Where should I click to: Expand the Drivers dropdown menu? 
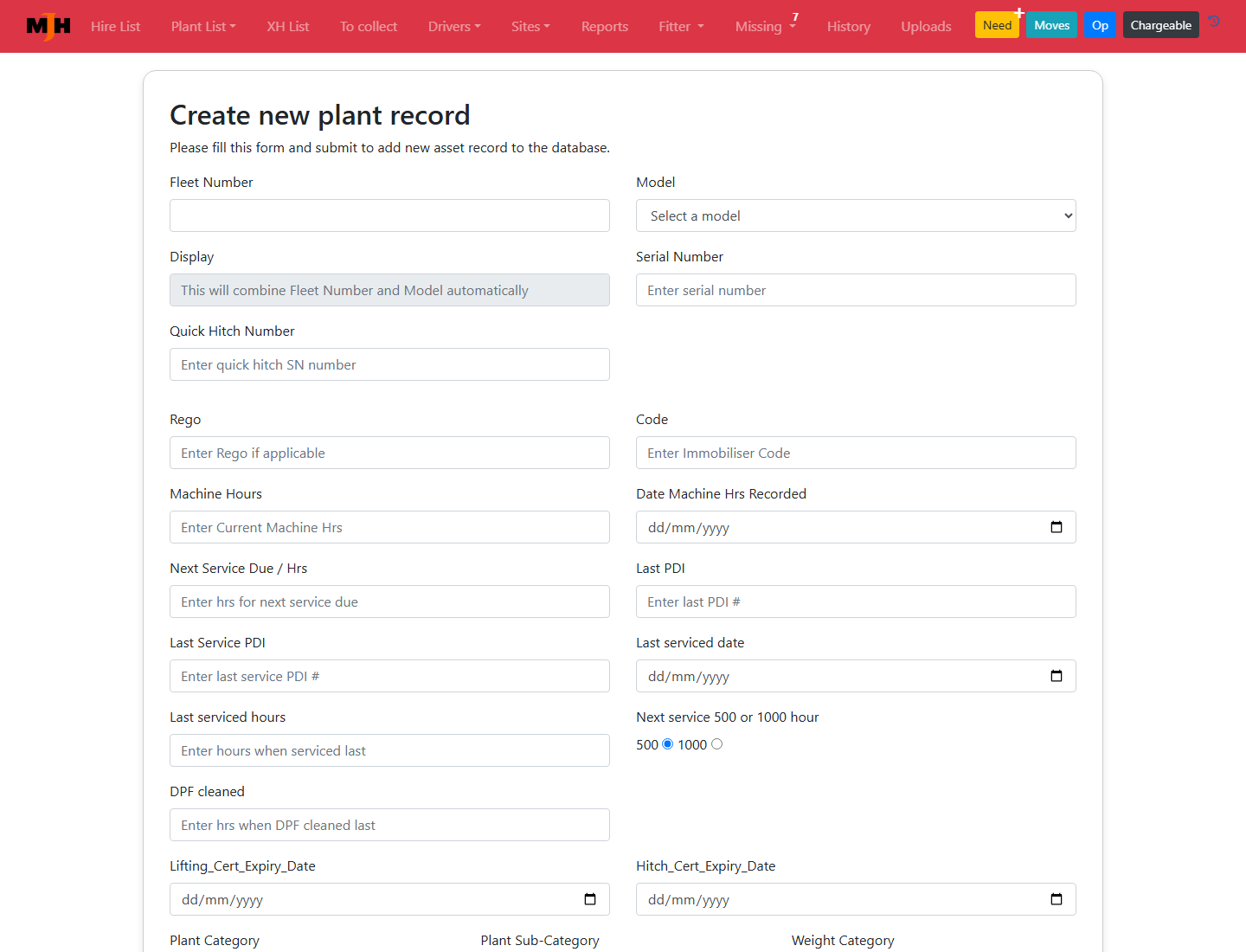coord(454,27)
